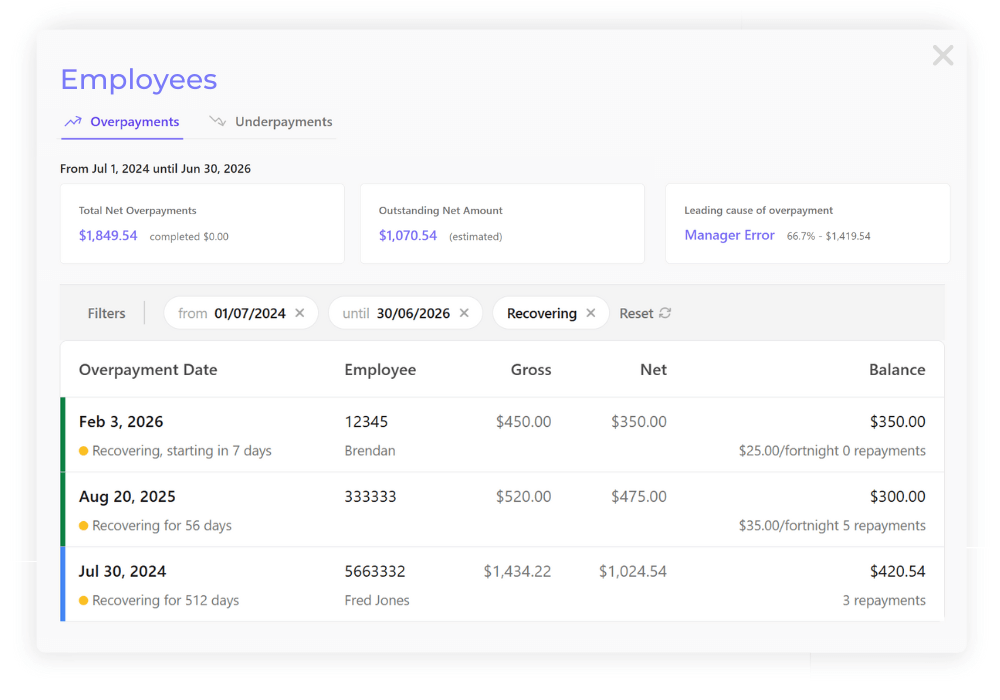Open the from date filter chip
Screen dimensions: 1000x700
click(235, 313)
